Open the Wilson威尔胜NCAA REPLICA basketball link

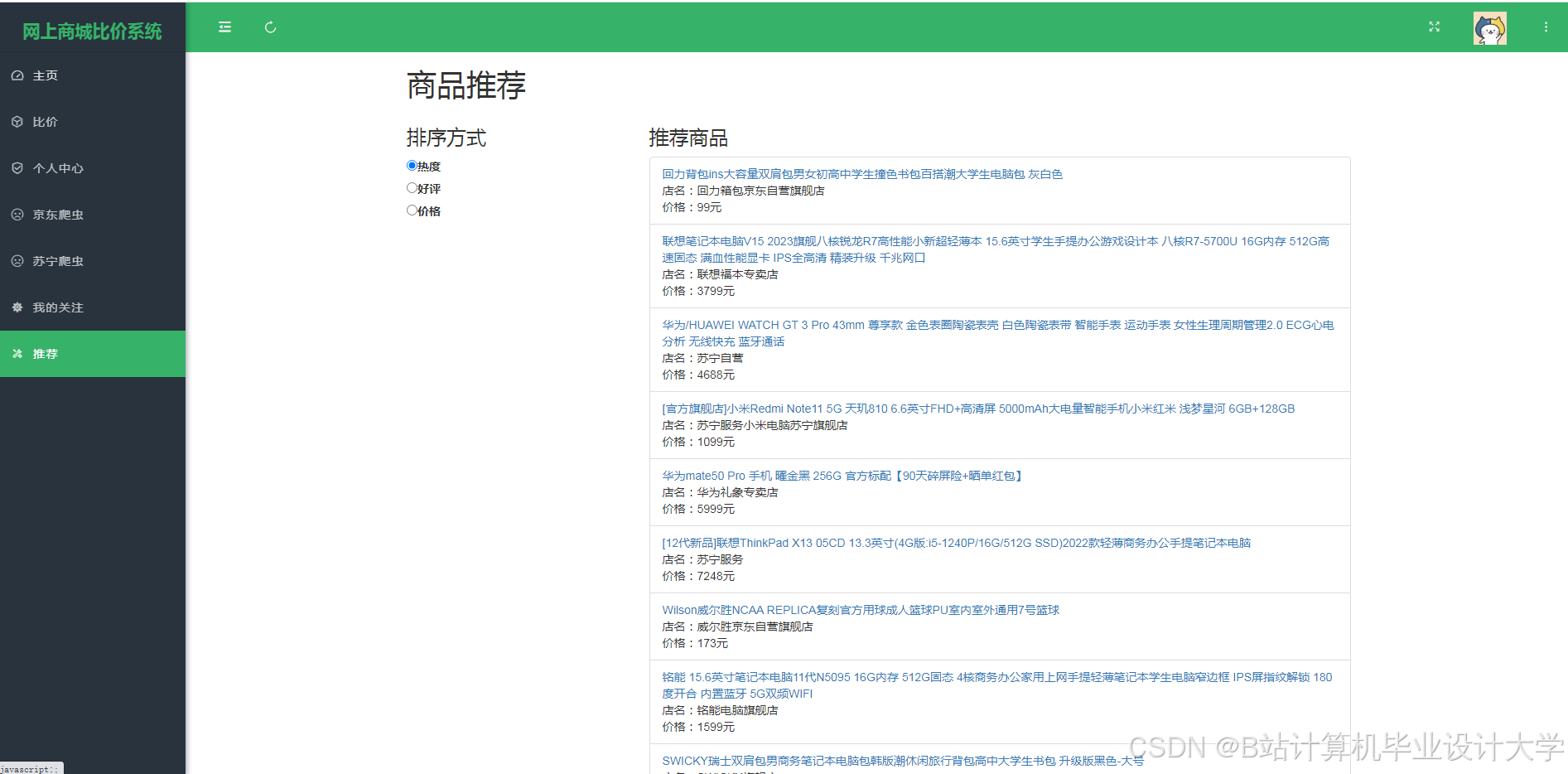861,610
